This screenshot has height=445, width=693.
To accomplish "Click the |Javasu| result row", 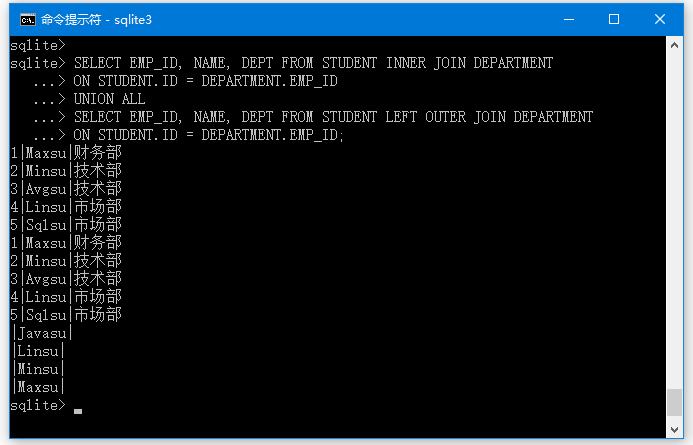I will 42,333.
